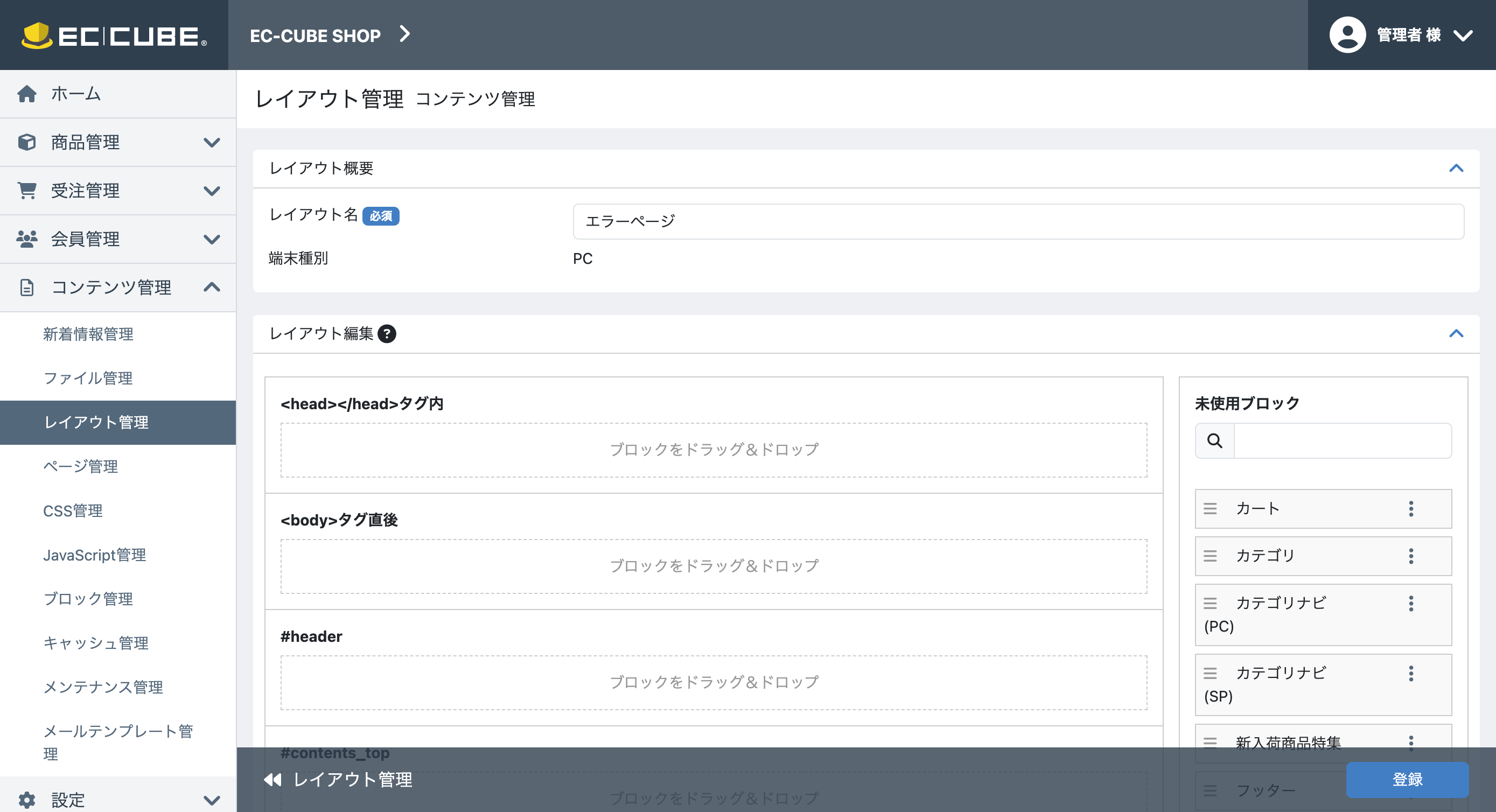
Task: Click the product box icon
Action: click(x=27, y=142)
